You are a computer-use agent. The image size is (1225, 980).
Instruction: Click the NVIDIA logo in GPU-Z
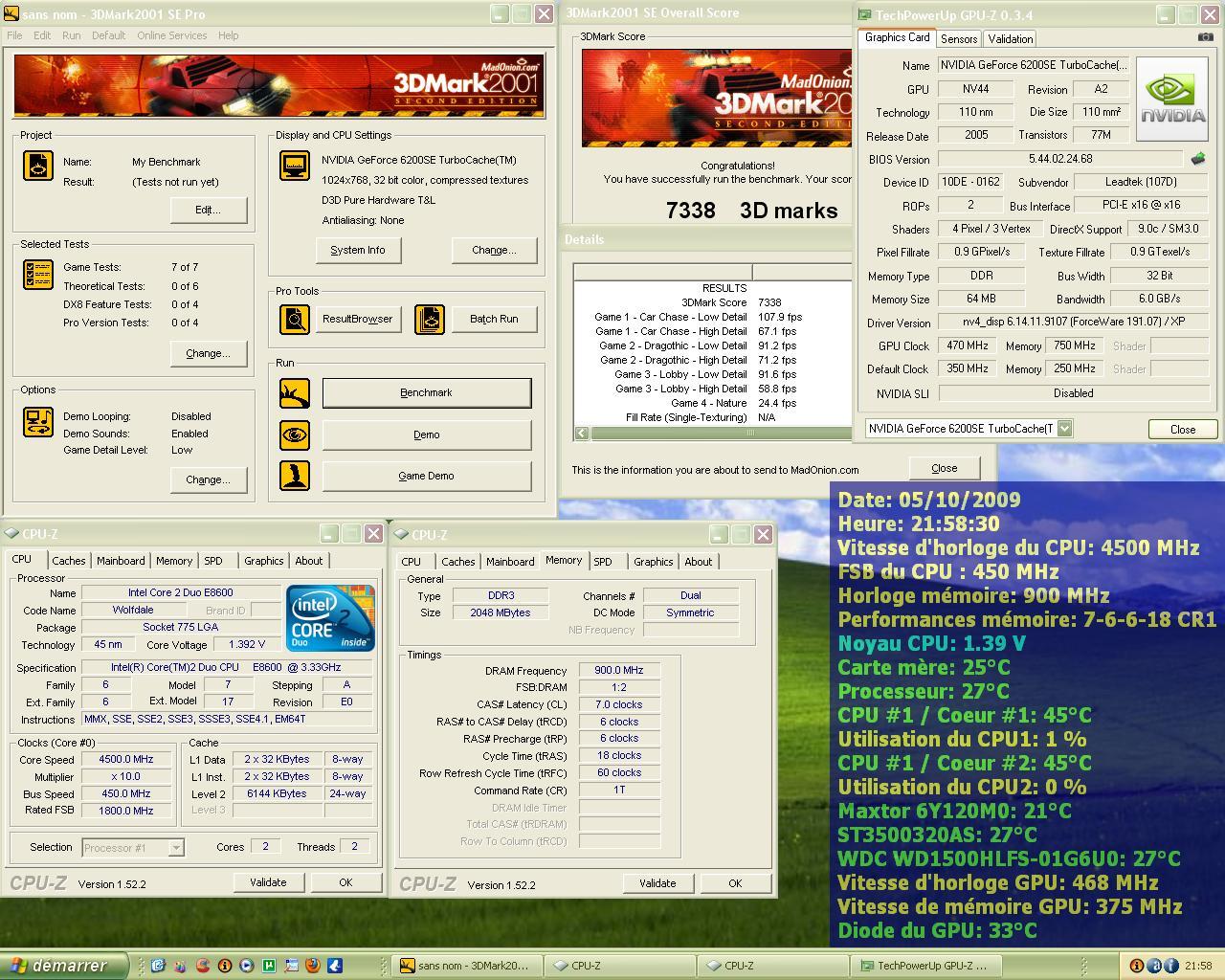pyautogui.click(x=1171, y=100)
